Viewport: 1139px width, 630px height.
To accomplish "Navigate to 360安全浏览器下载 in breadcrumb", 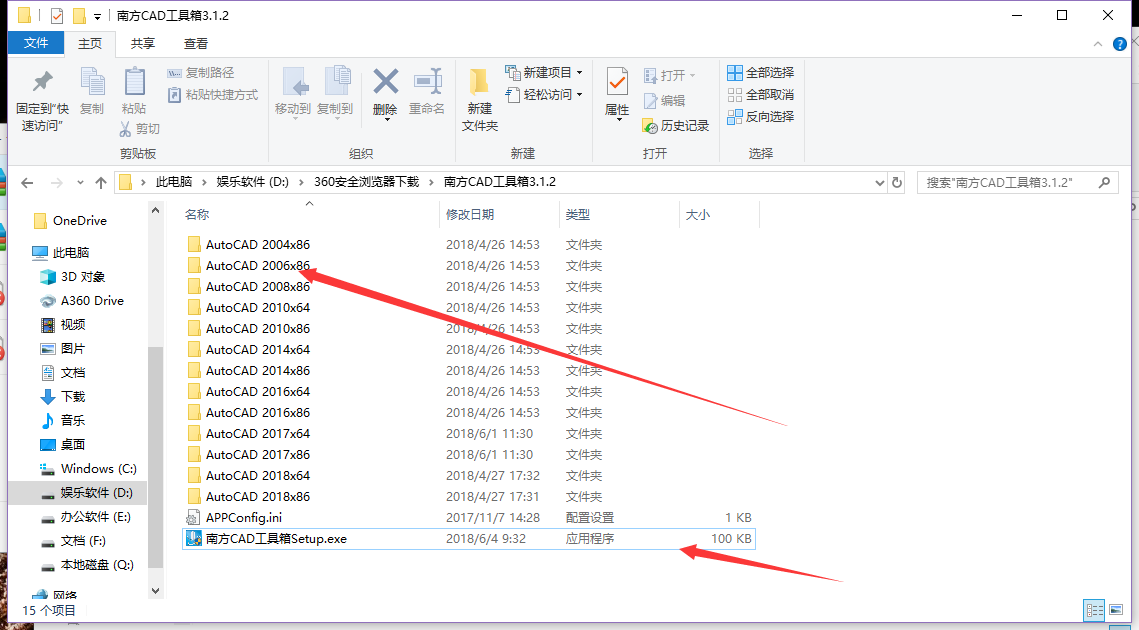I will click(x=366, y=182).
